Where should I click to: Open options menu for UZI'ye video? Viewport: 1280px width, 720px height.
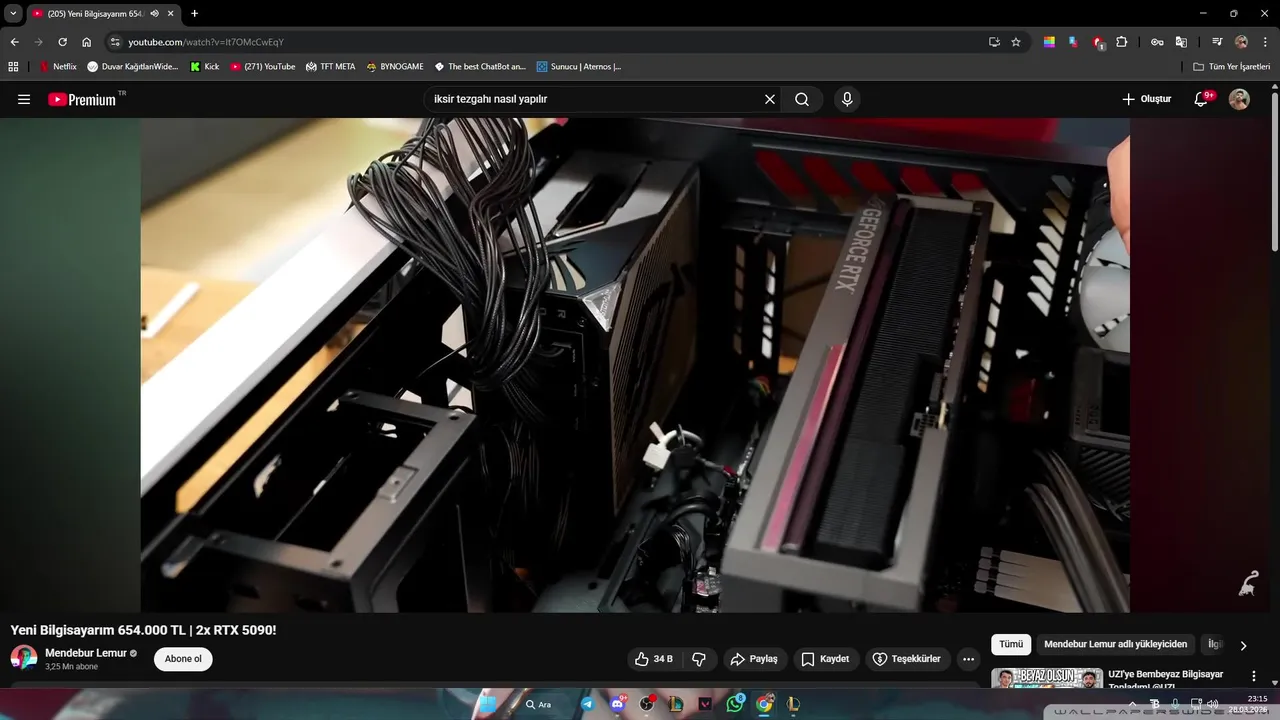(x=1254, y=677)
